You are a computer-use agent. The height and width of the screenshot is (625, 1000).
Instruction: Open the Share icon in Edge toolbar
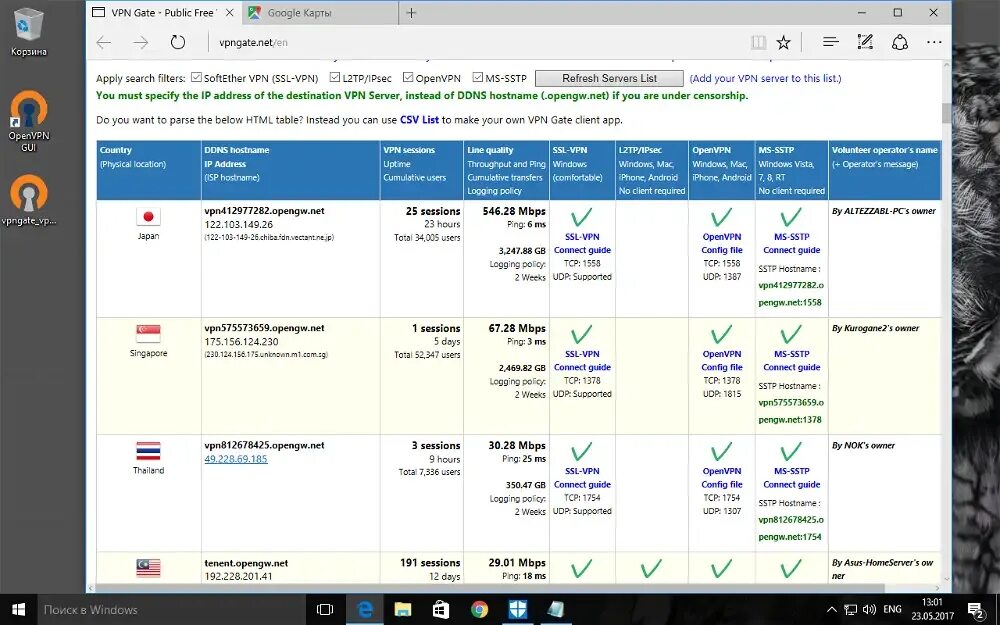900,42
